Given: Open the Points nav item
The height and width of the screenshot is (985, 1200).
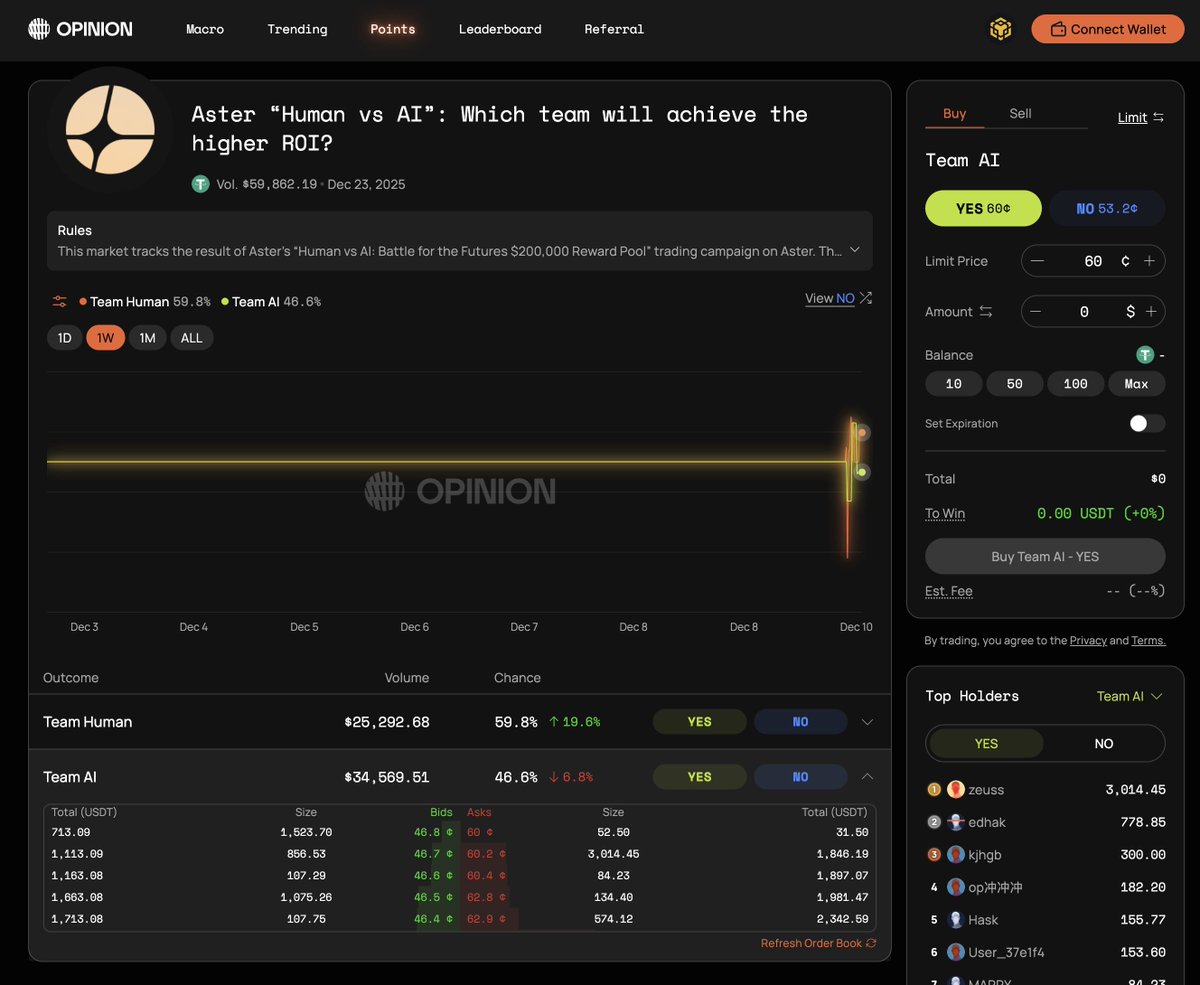Looking at the screenshot, I should (x=392, y=29).
